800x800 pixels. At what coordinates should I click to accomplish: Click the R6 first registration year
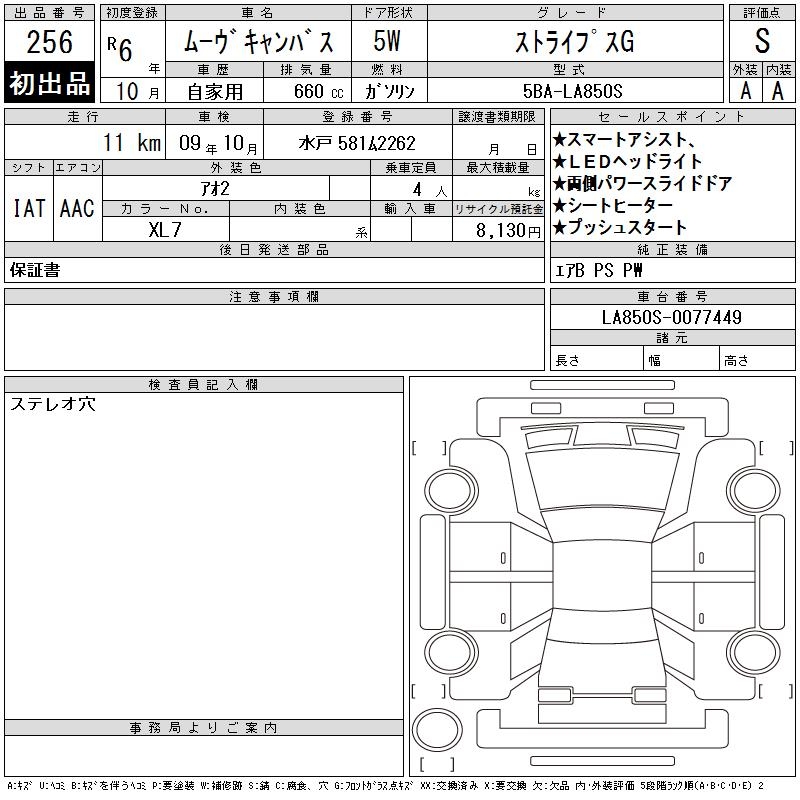[x=120, y=49]
